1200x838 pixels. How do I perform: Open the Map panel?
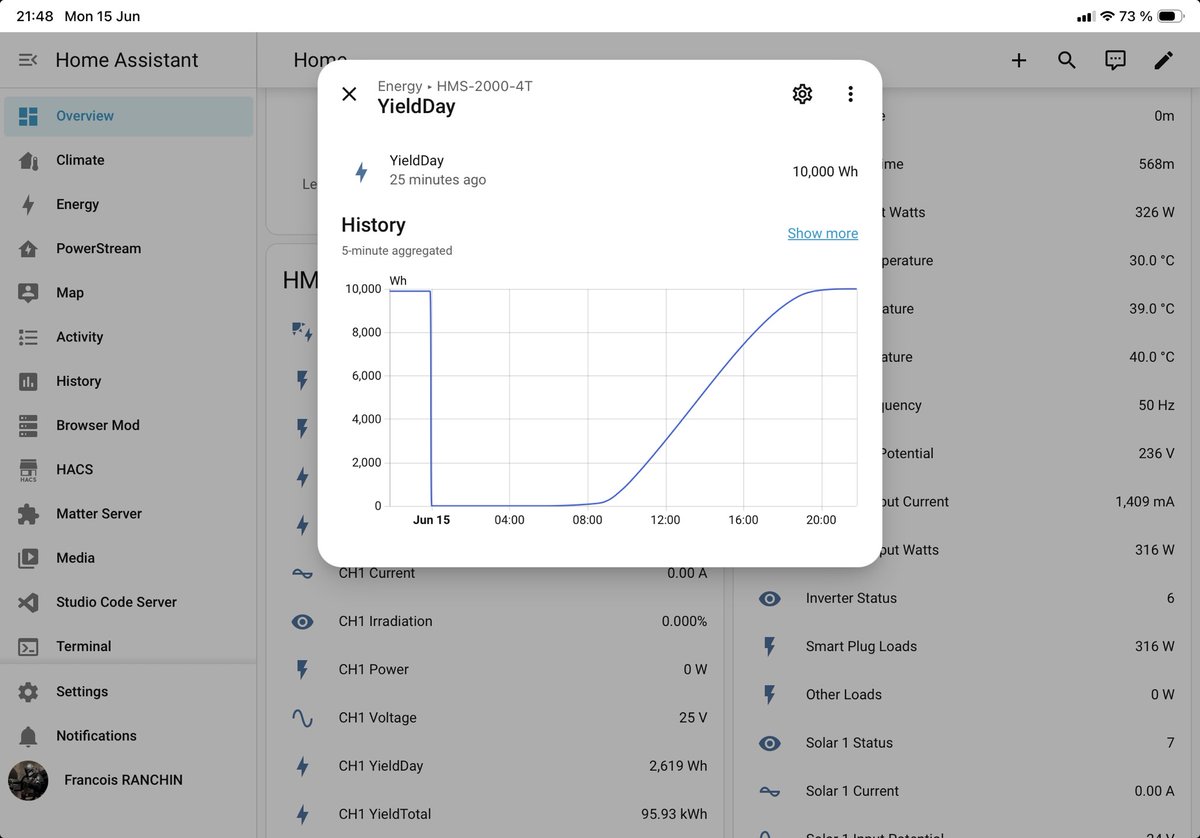(x=128, y=293)
